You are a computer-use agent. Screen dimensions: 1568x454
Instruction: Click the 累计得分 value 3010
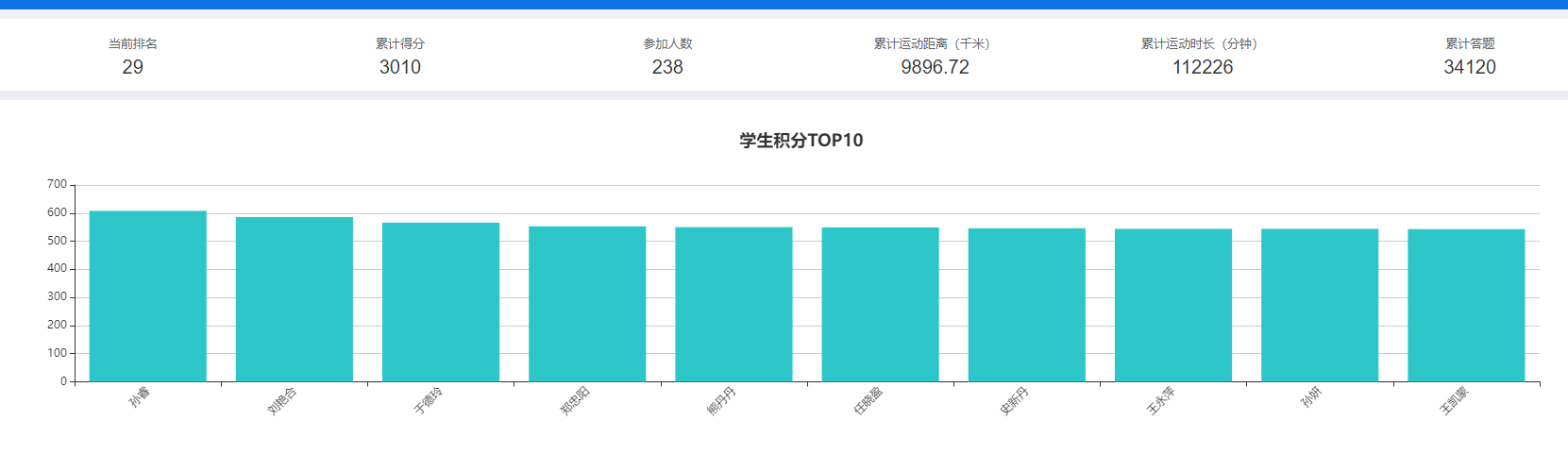tap(400, 67)
